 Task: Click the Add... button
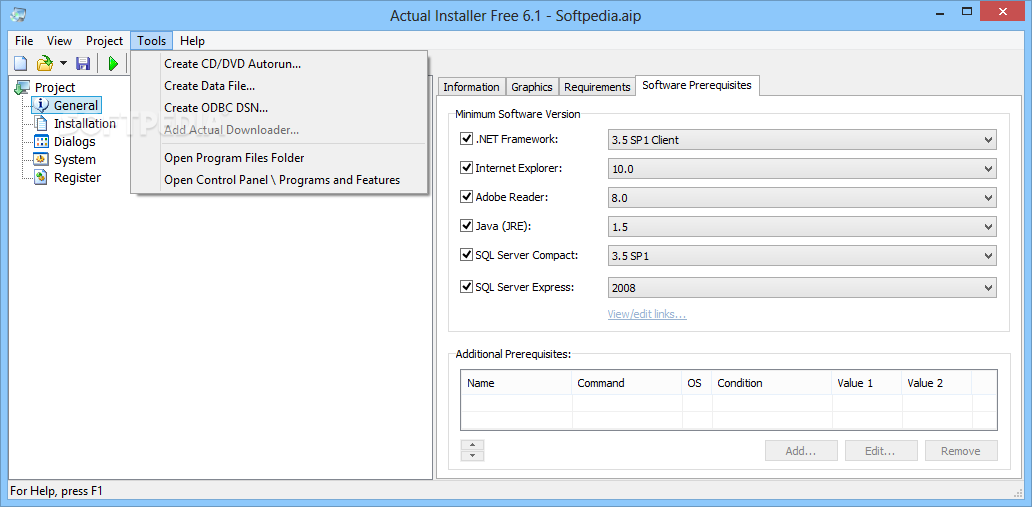coord(801,451)
